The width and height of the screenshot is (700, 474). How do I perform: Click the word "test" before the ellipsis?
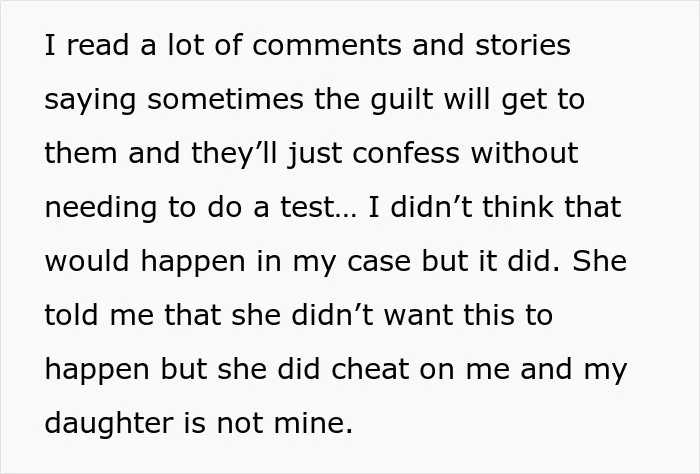coord(308,208)
